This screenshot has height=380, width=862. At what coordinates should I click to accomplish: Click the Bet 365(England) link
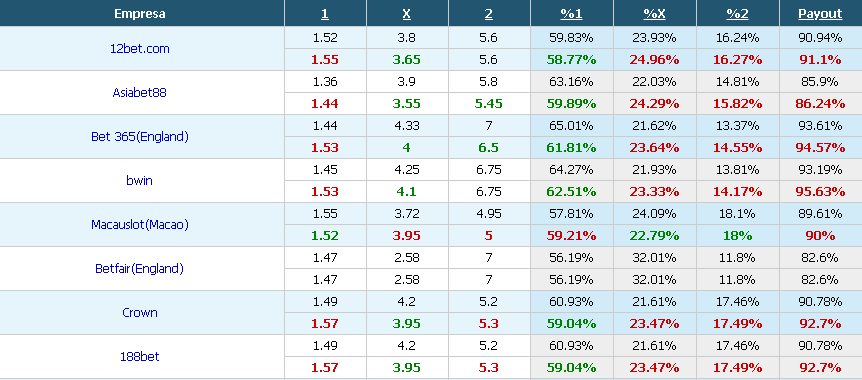tap(140, 136)
